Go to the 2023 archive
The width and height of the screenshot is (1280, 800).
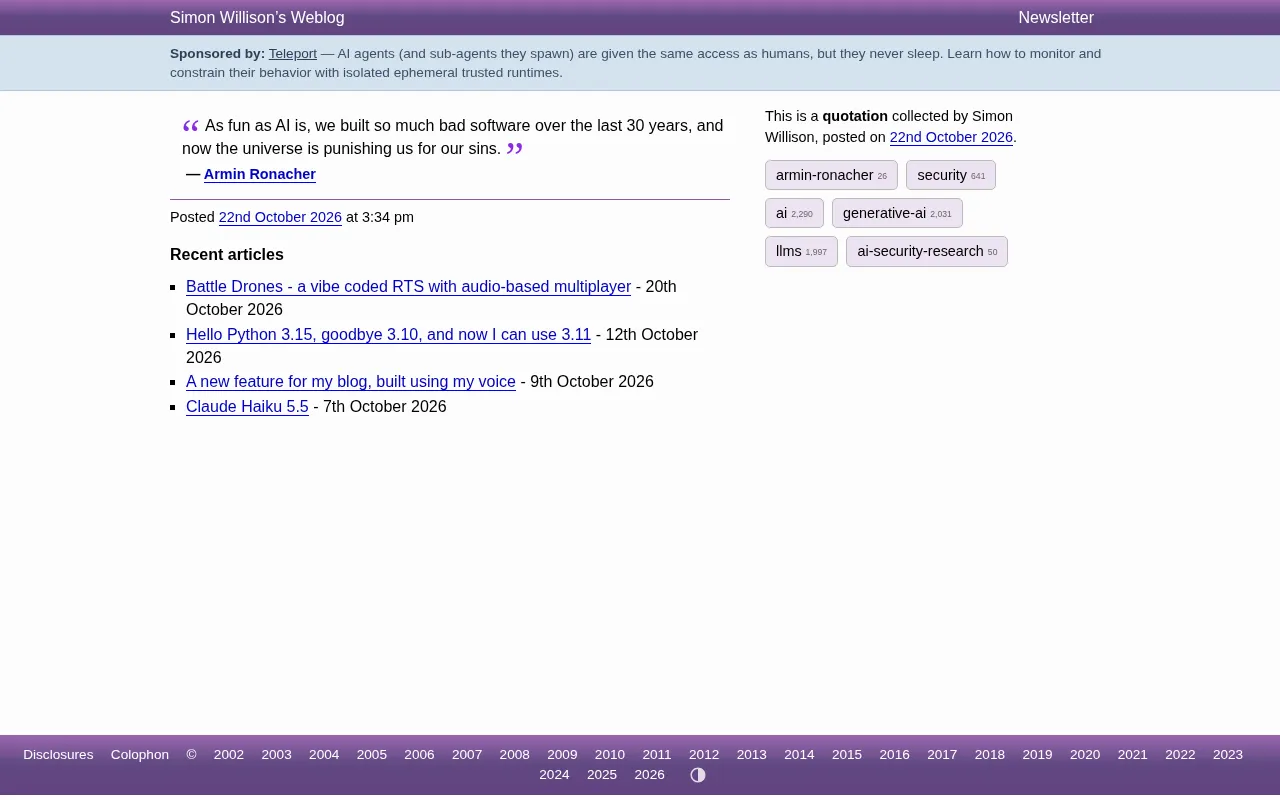(1228, 755)
